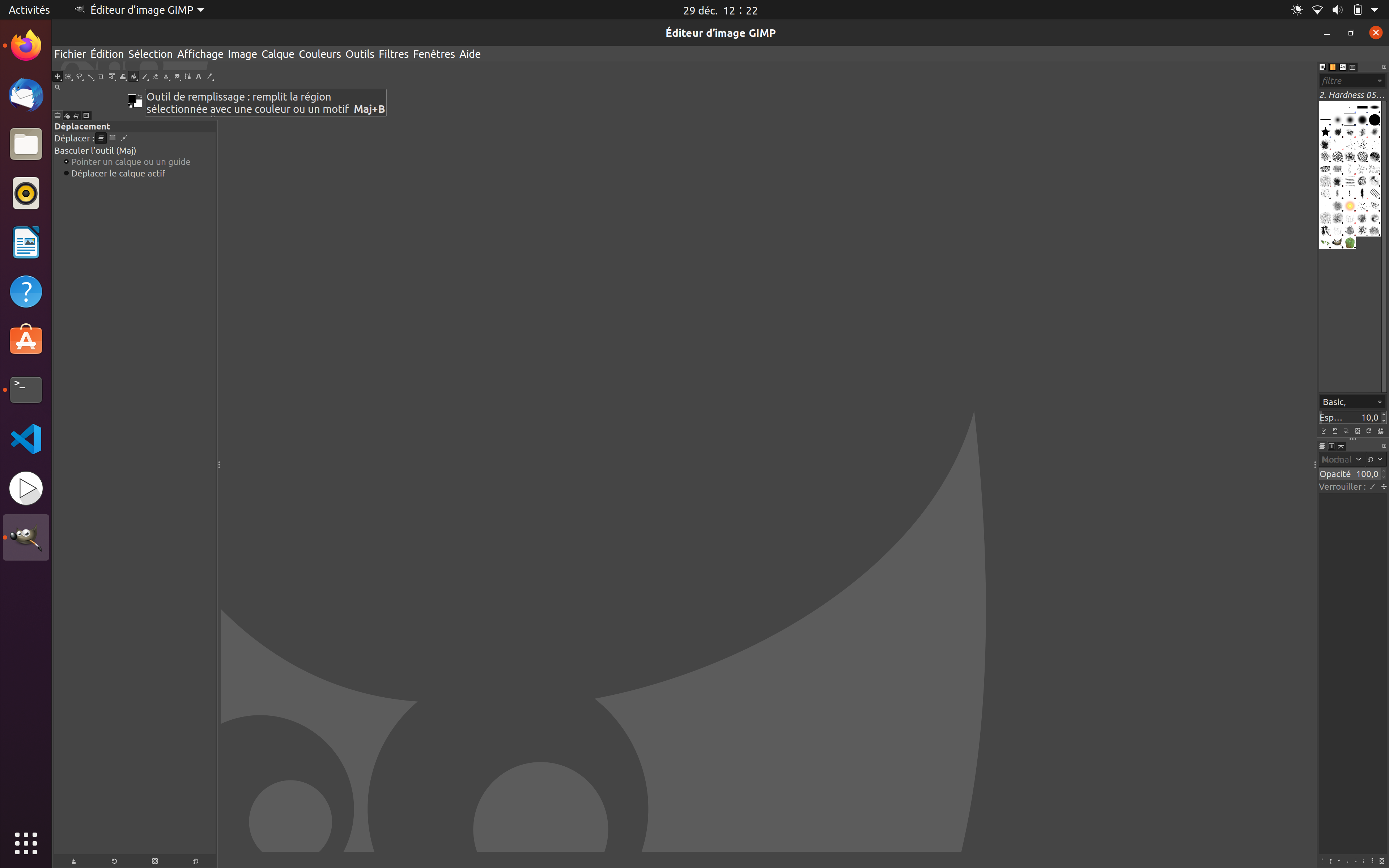The image size is (1389, 868).
Task: Reset tool options to default values
Action: (x=195, y=861)
